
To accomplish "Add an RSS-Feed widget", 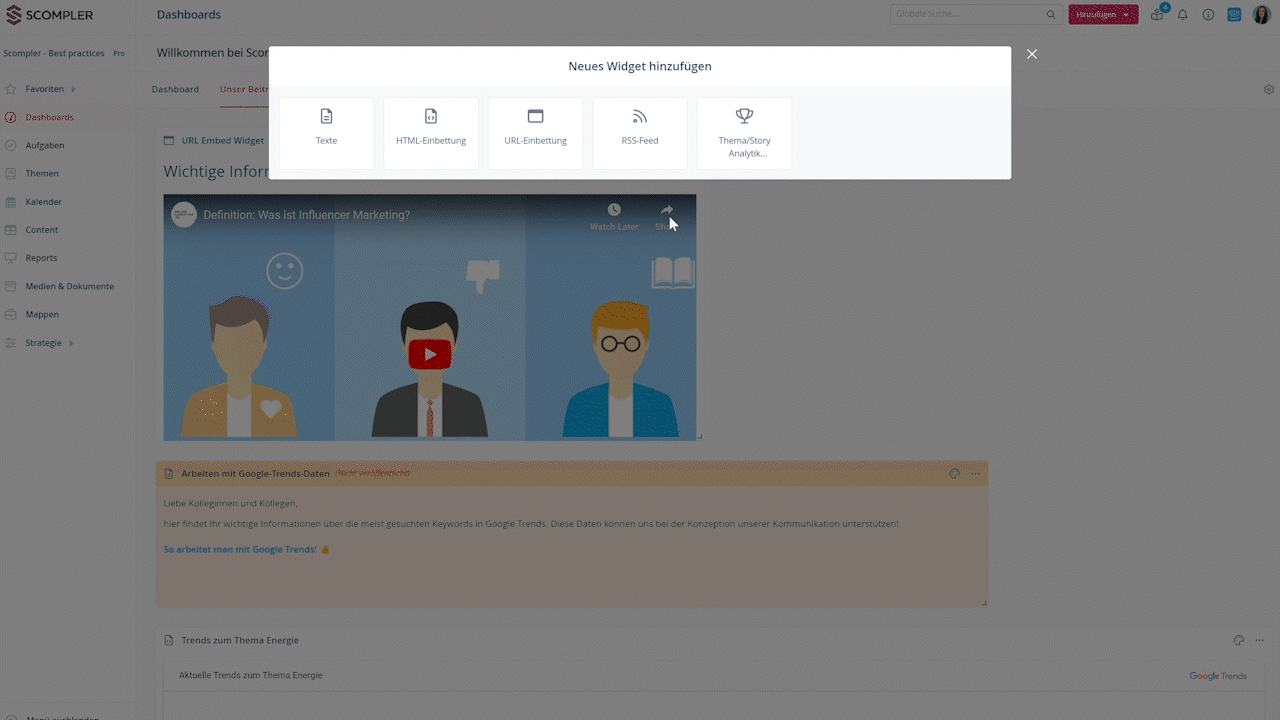I will [640, 133].
